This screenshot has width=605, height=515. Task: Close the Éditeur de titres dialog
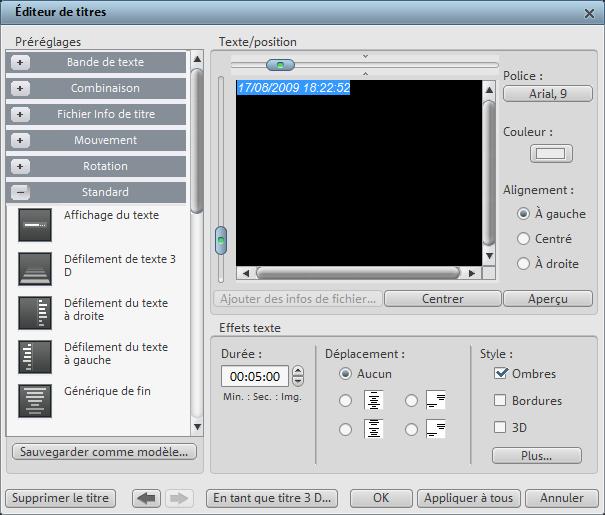coord(589,12)
